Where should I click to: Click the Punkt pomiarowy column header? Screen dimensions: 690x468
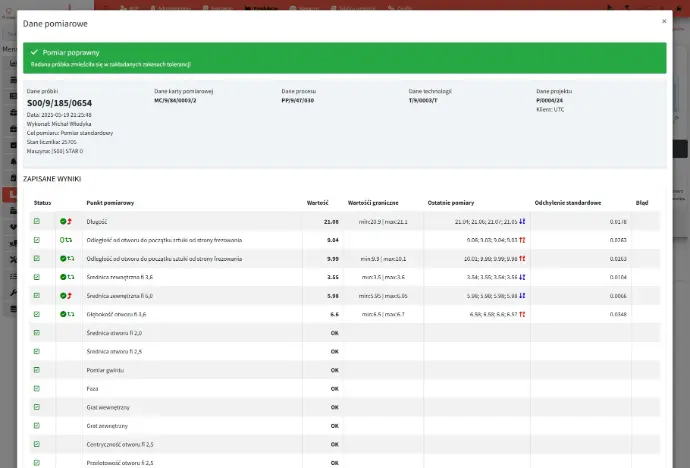click(110, 203)
